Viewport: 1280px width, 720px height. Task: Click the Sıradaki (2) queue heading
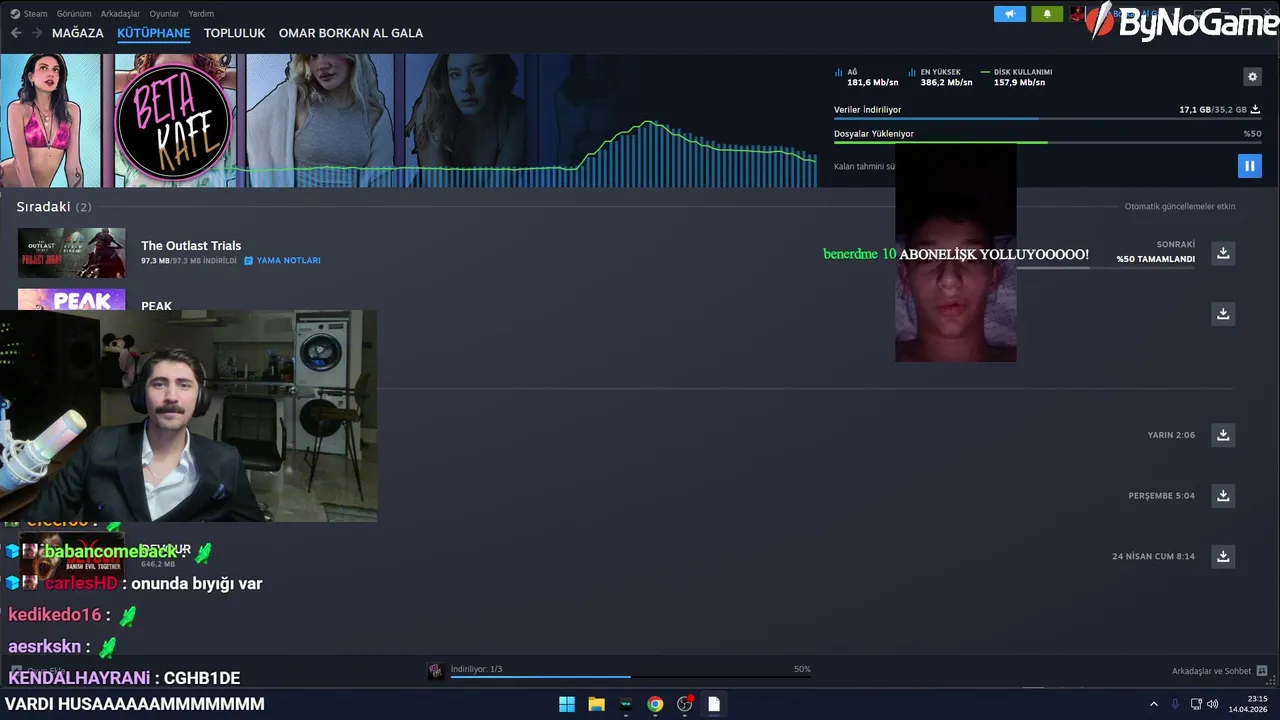(54, 206)
